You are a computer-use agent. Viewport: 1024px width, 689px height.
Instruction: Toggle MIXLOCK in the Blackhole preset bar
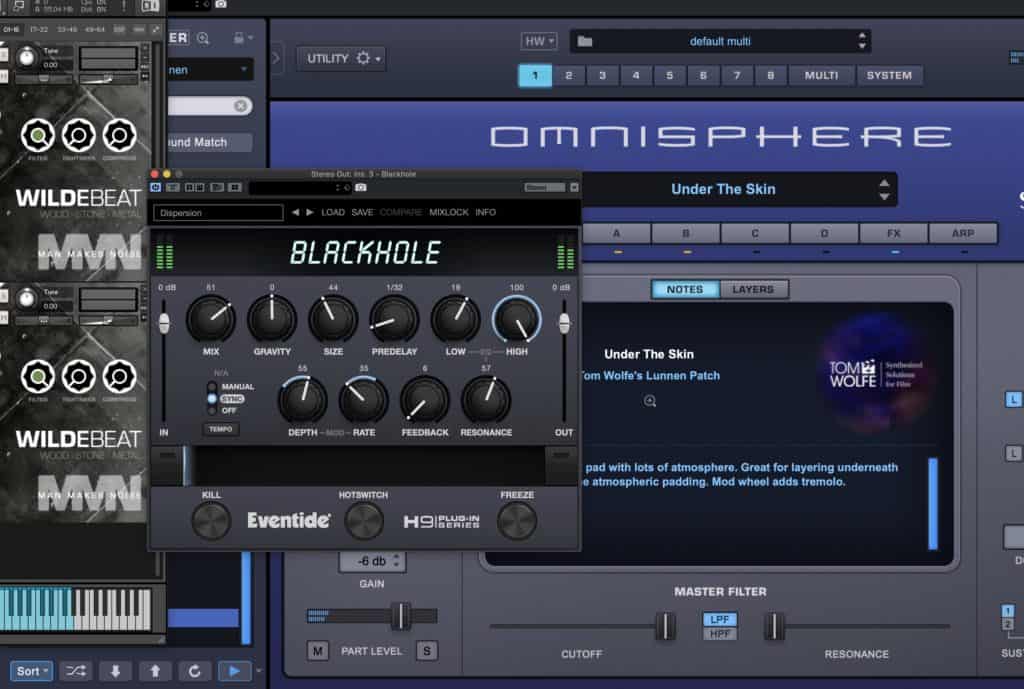(449, 212)
